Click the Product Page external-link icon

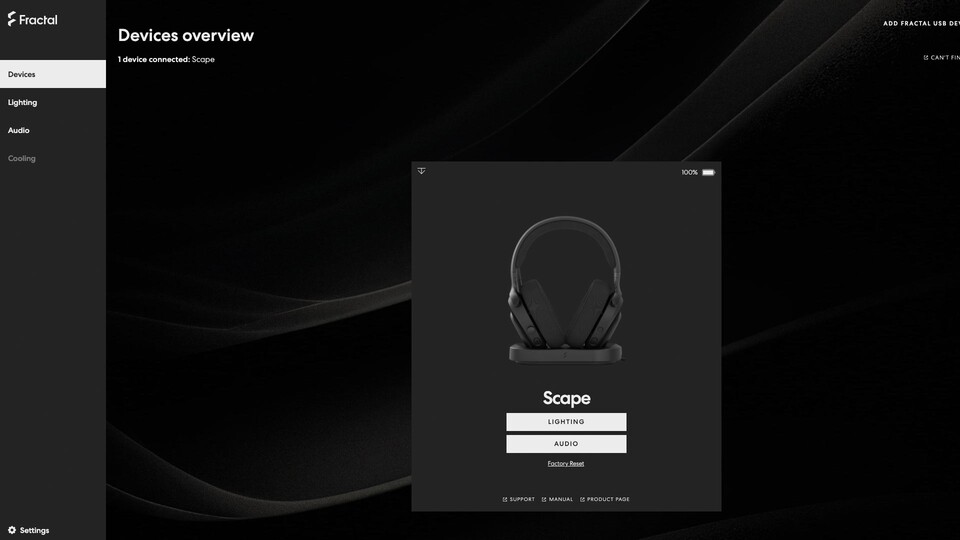click(x=582, y=500)
